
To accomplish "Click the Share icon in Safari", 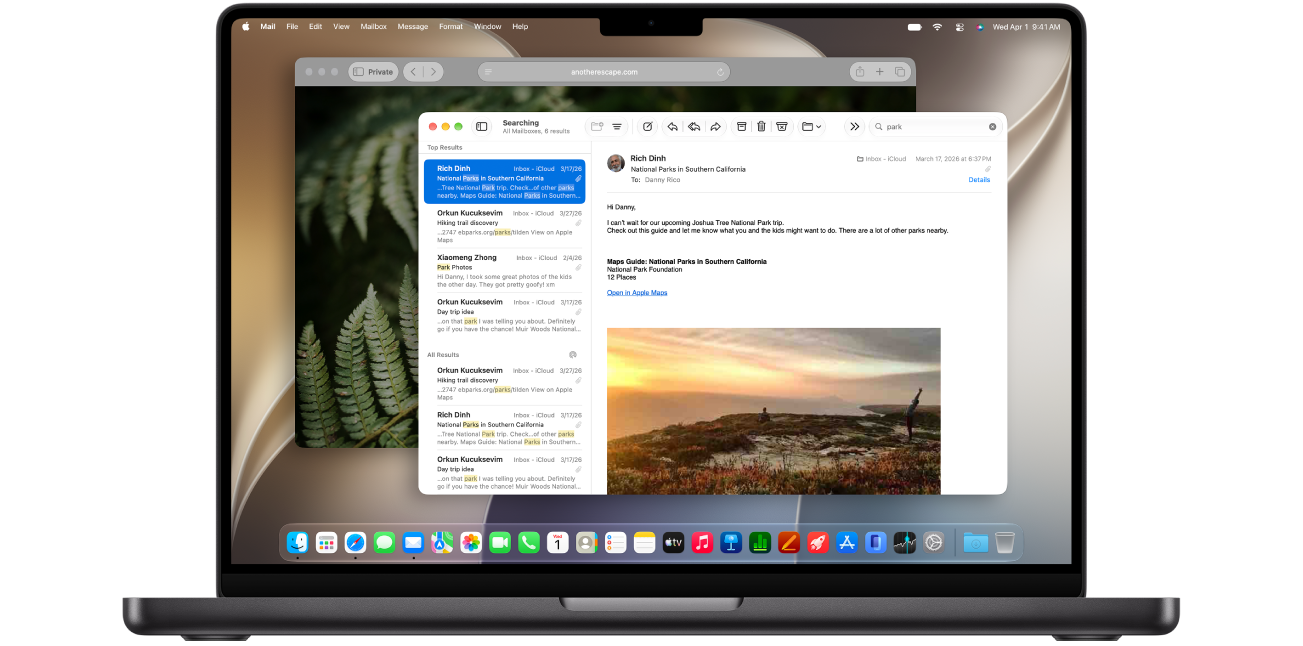I will 859,72.
